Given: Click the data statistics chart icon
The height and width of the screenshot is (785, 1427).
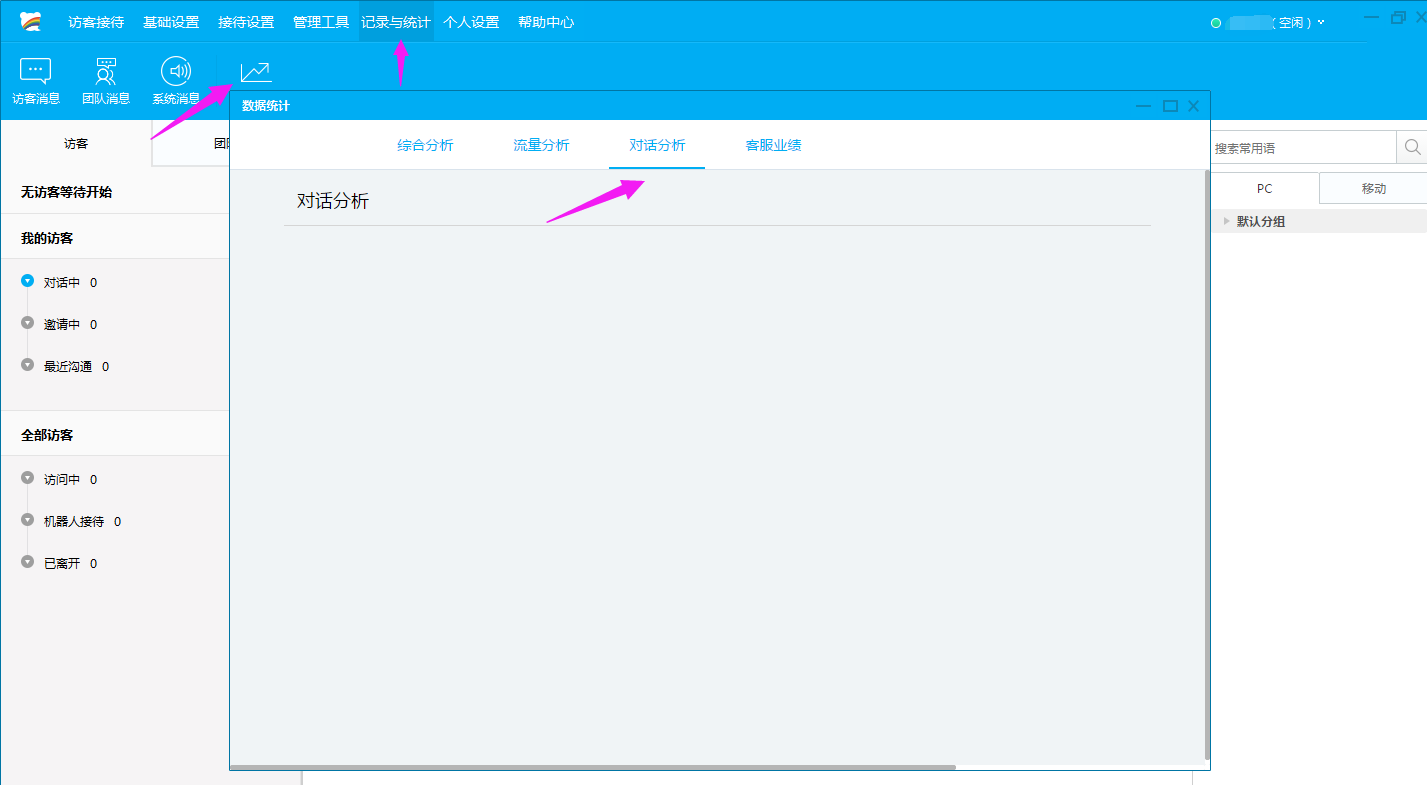Looking at the screenshot, I should pyautogui.click(x=255, y=72).
